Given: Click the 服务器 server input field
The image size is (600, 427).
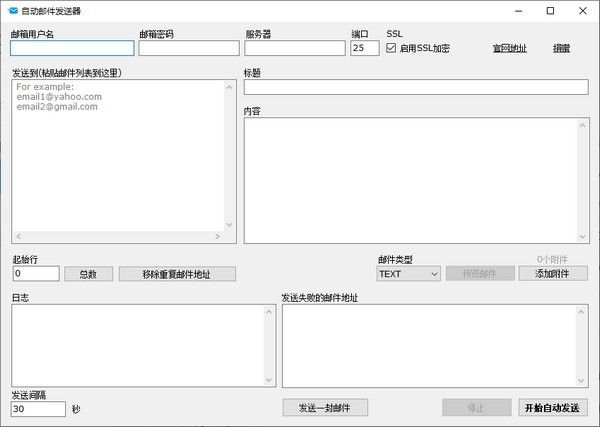Looking at the screenshot, I should (x=295, y=48).
